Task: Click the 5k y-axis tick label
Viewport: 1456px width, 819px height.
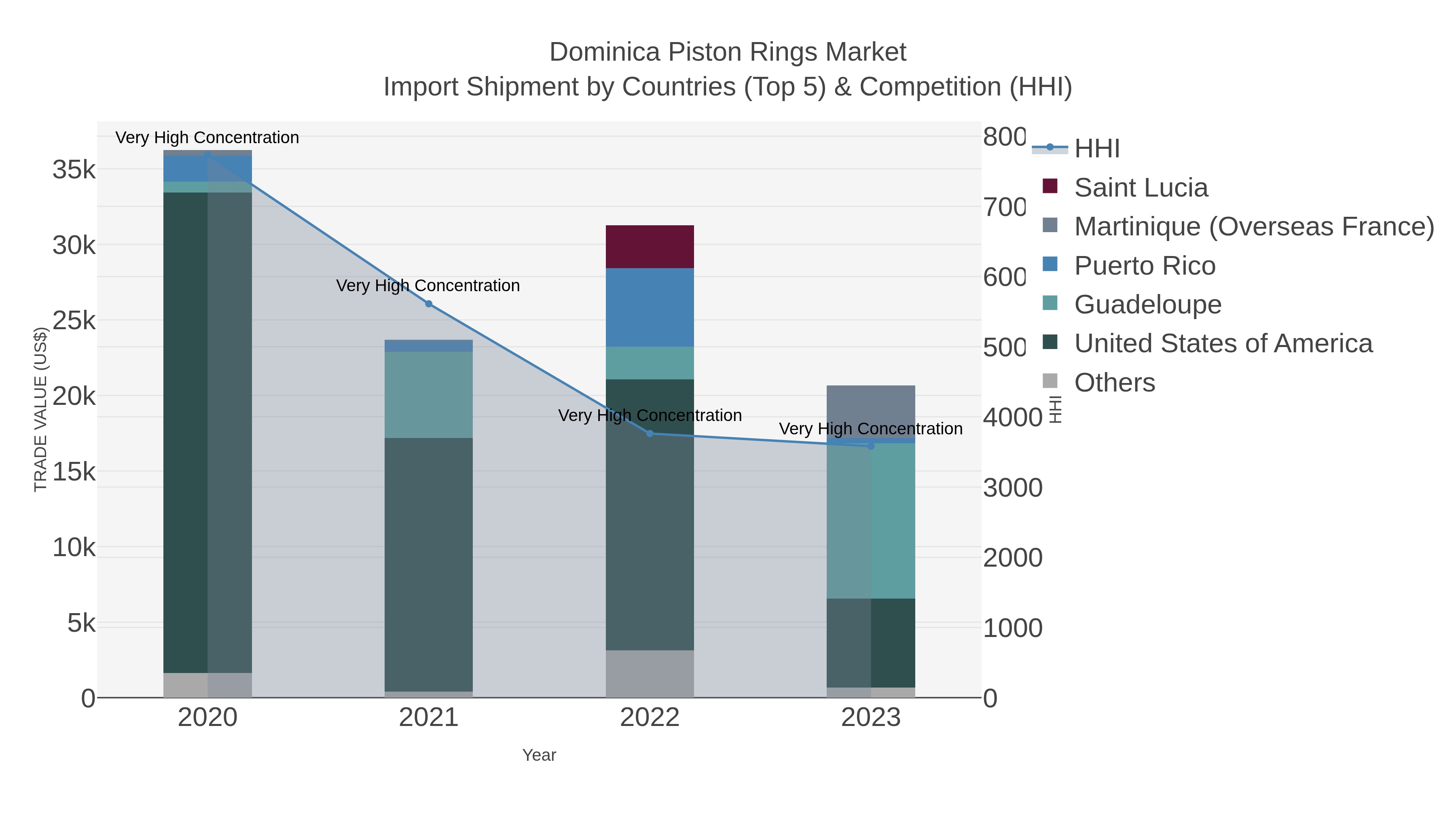Action: pyautogui.click(x=81, y=623)
